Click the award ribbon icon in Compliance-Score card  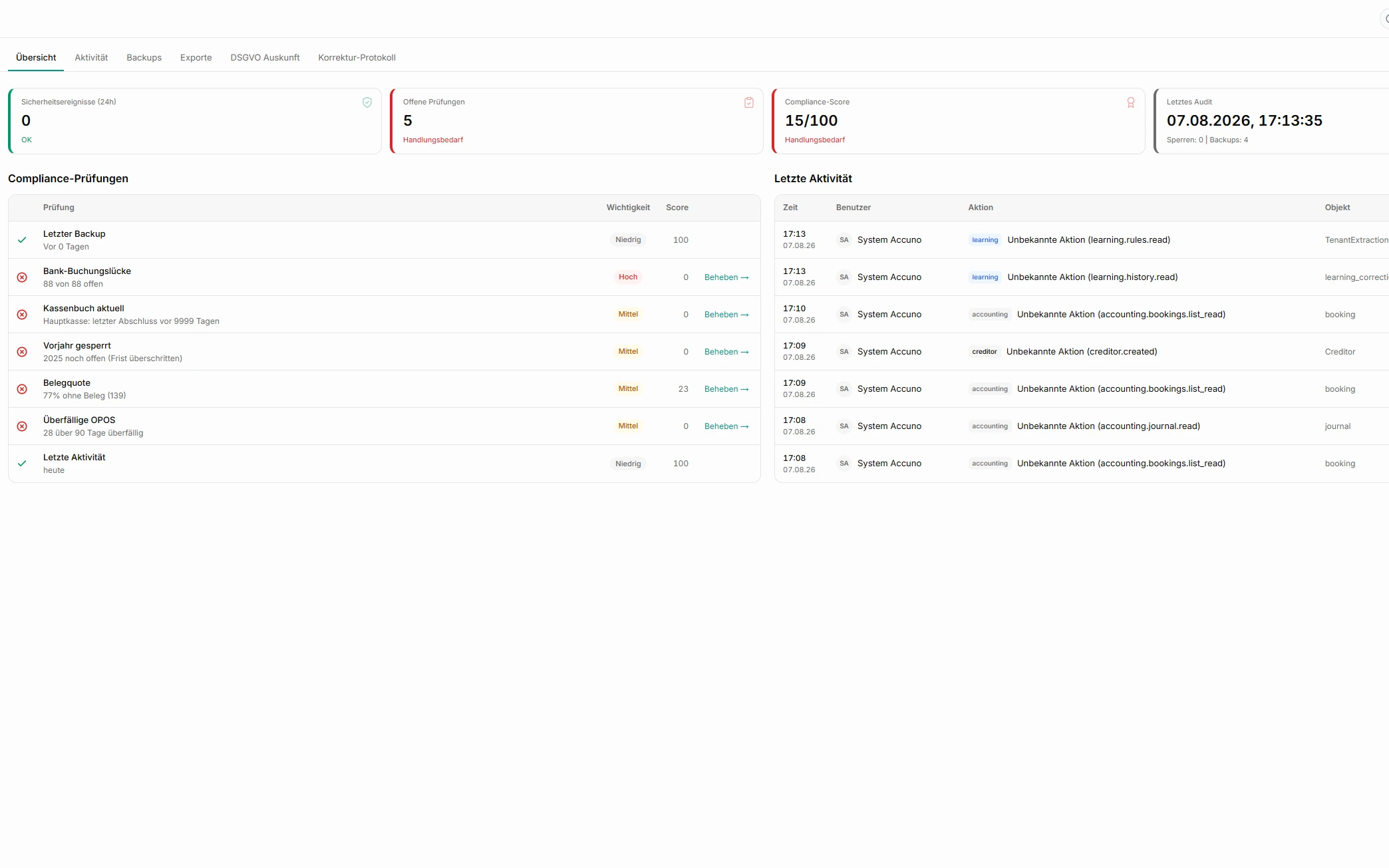1131,102
